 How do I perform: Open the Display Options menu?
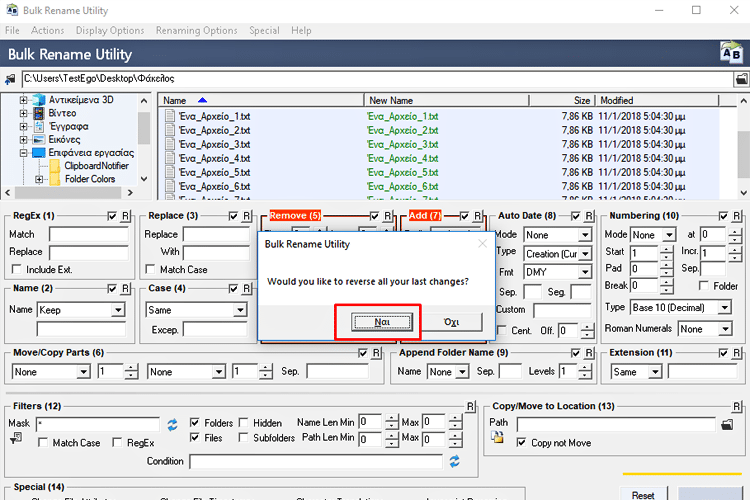[x=110, y=31]
